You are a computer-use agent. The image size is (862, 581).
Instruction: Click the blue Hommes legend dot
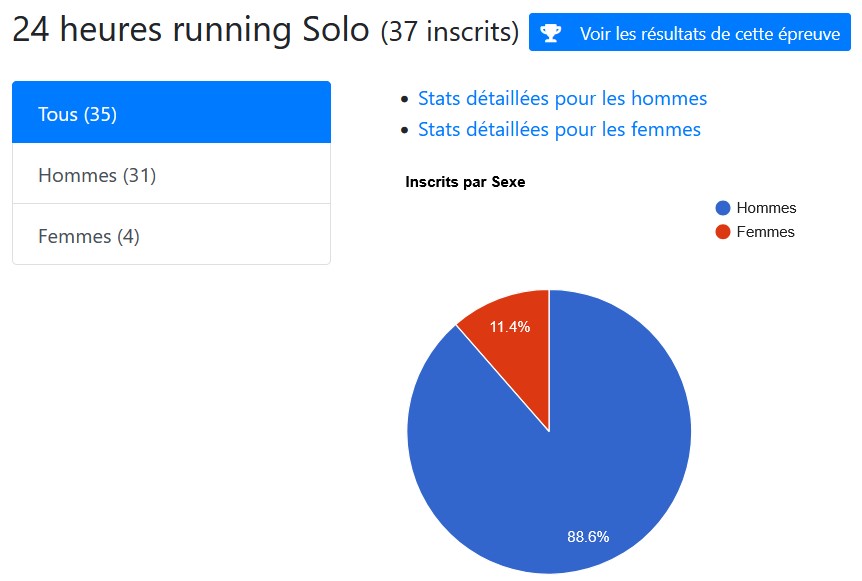pyautogui.click(x=723, y=208)
